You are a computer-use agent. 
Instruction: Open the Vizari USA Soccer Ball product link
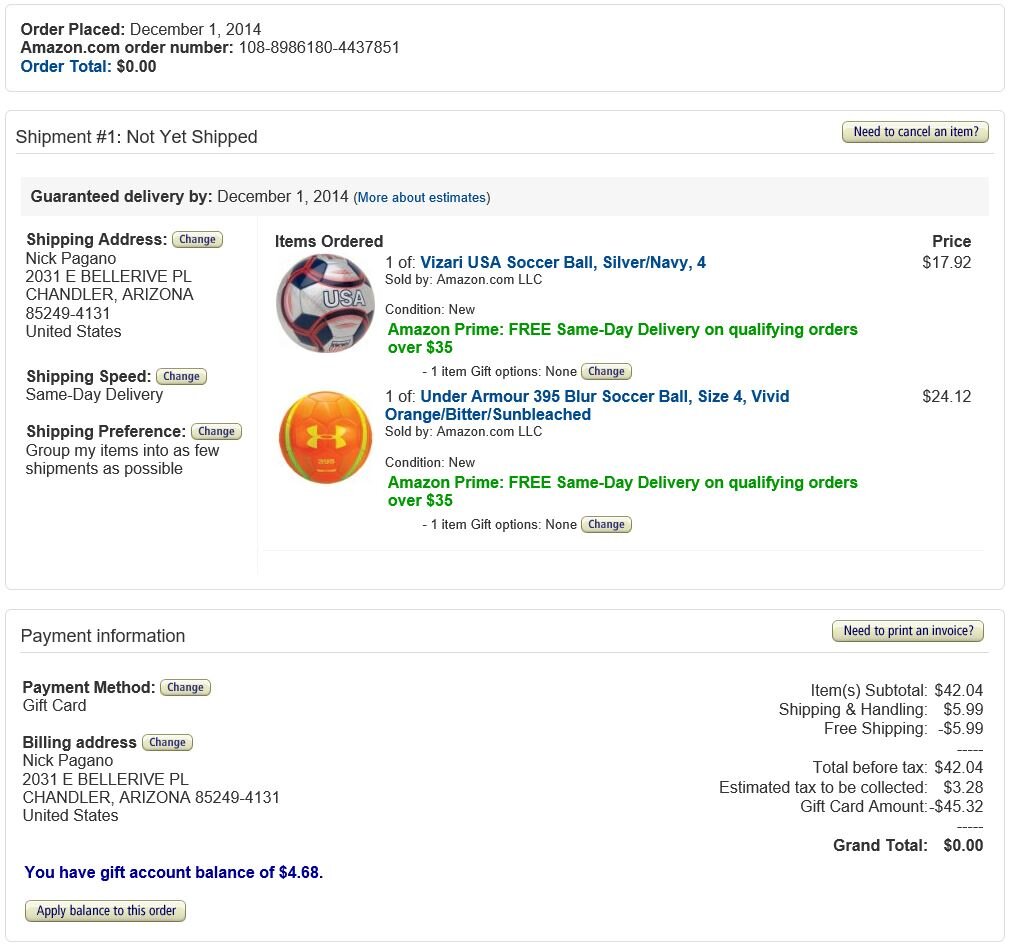pyautogui.click(x=562, y=263)
